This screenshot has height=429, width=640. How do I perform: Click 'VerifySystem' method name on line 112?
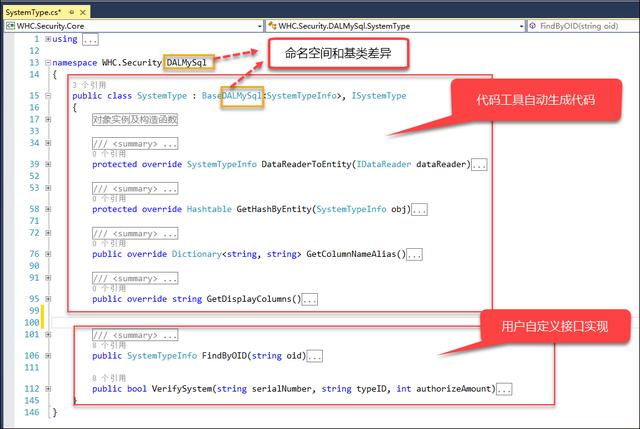tap(182, 389)
